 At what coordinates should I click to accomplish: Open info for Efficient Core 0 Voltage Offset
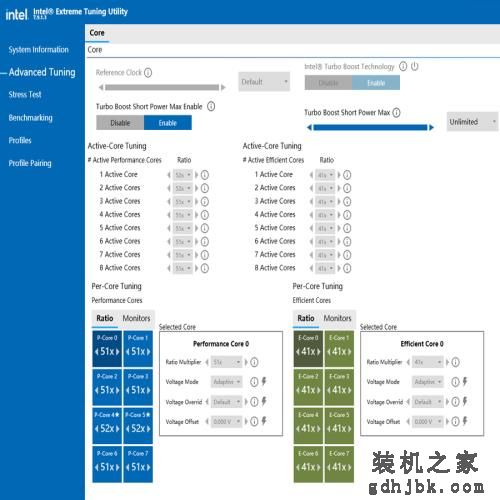click(455, 422)
